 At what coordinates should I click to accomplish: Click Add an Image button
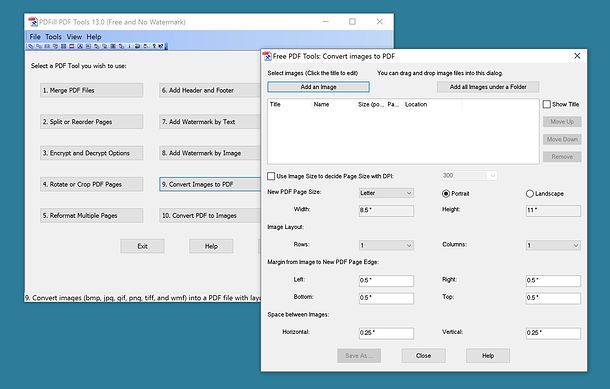coord(318,87)
